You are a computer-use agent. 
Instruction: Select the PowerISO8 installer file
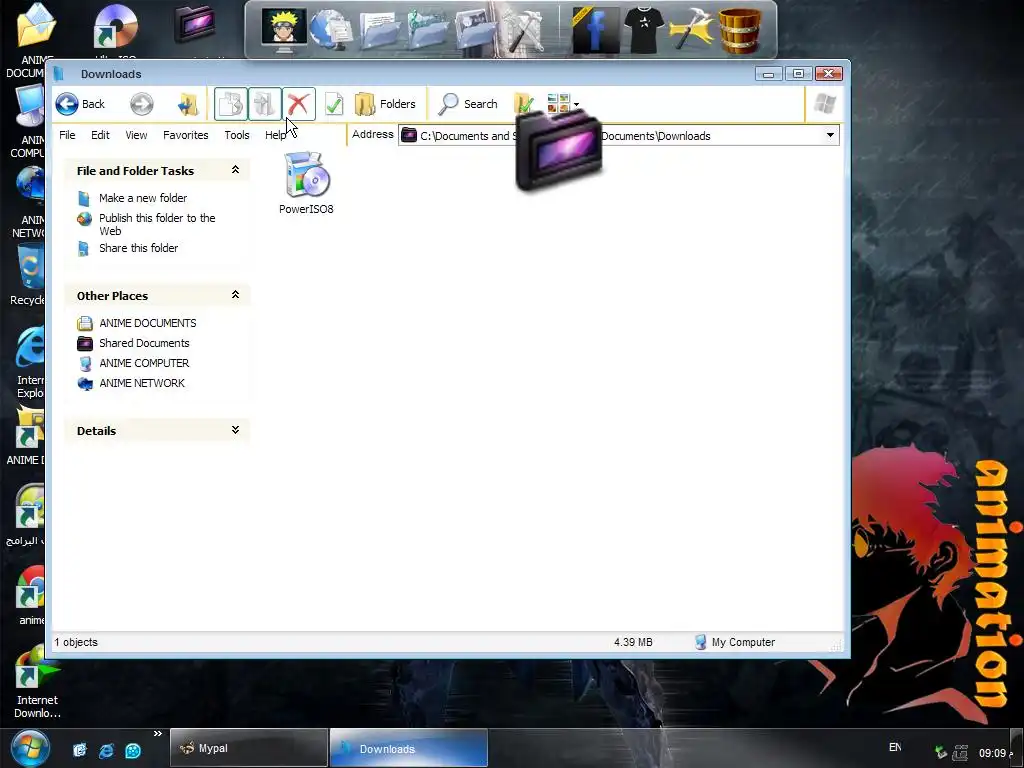tap(306, 183)
